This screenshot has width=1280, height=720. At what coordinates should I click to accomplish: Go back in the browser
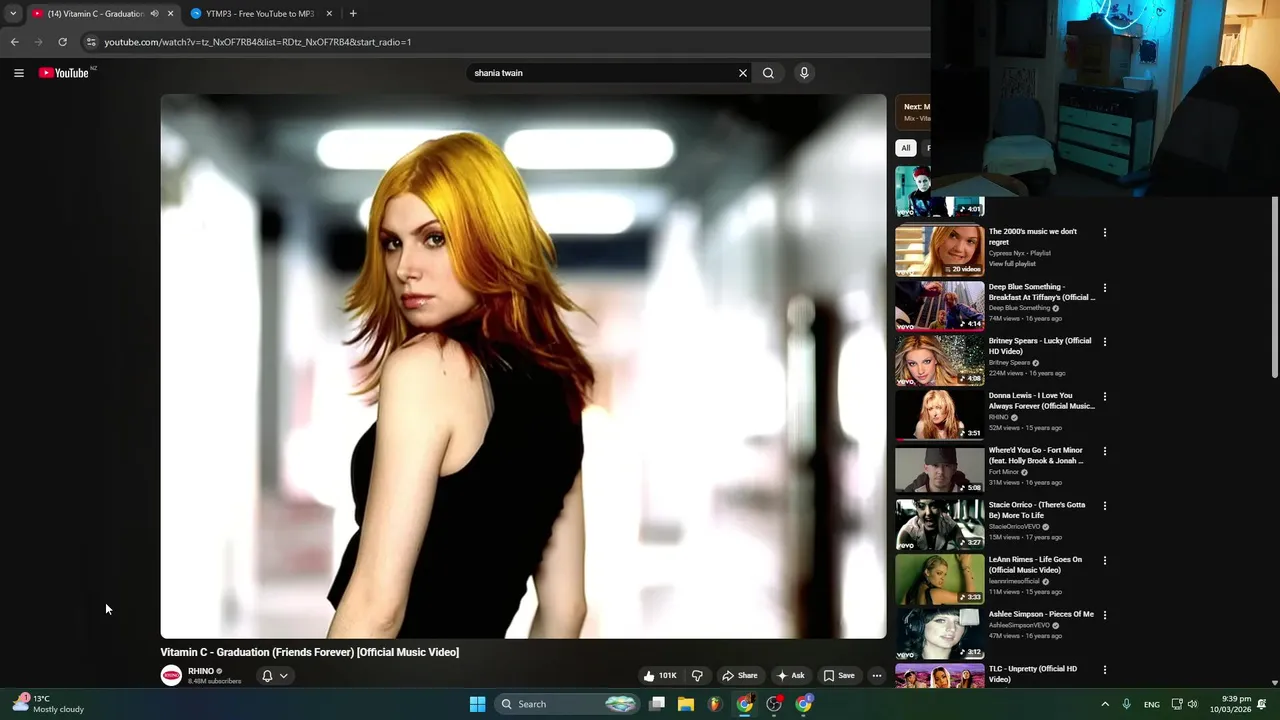(14, 42)
